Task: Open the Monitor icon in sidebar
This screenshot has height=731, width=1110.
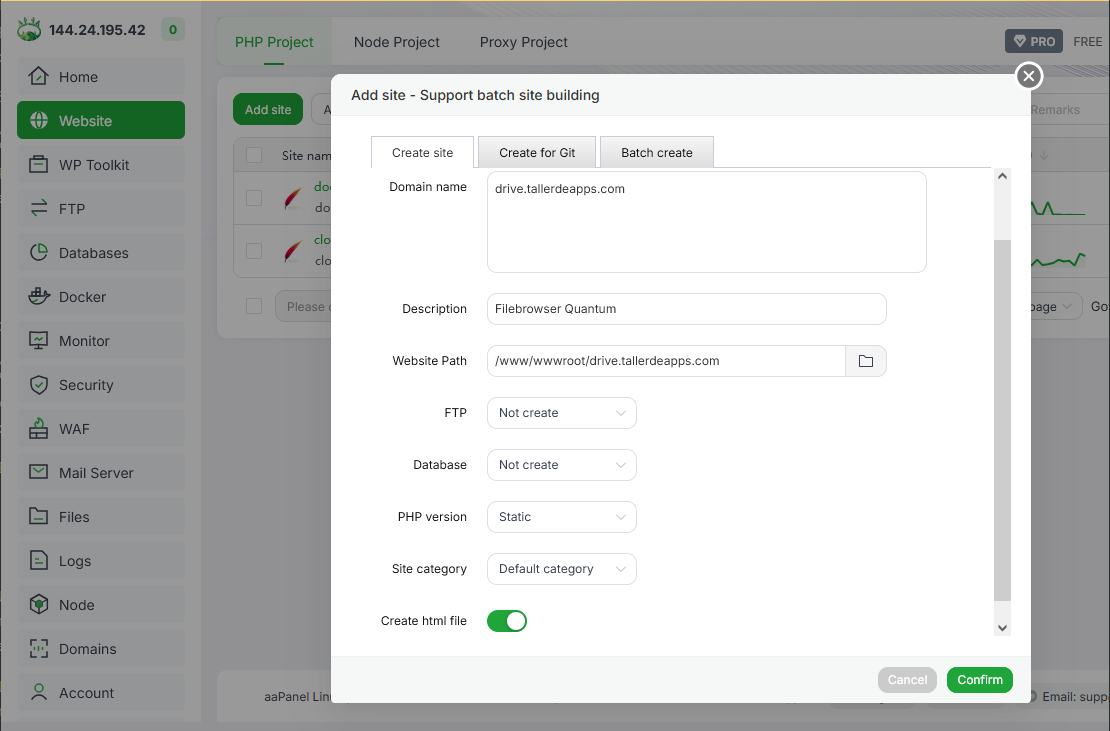Action: [x=39, y=341]
